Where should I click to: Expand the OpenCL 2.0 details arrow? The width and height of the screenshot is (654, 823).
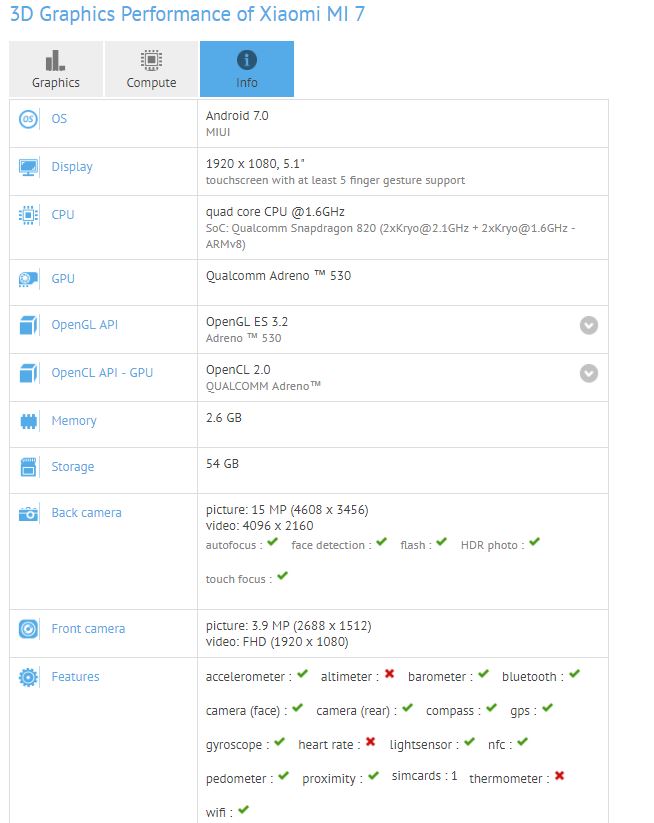[589, 373]
